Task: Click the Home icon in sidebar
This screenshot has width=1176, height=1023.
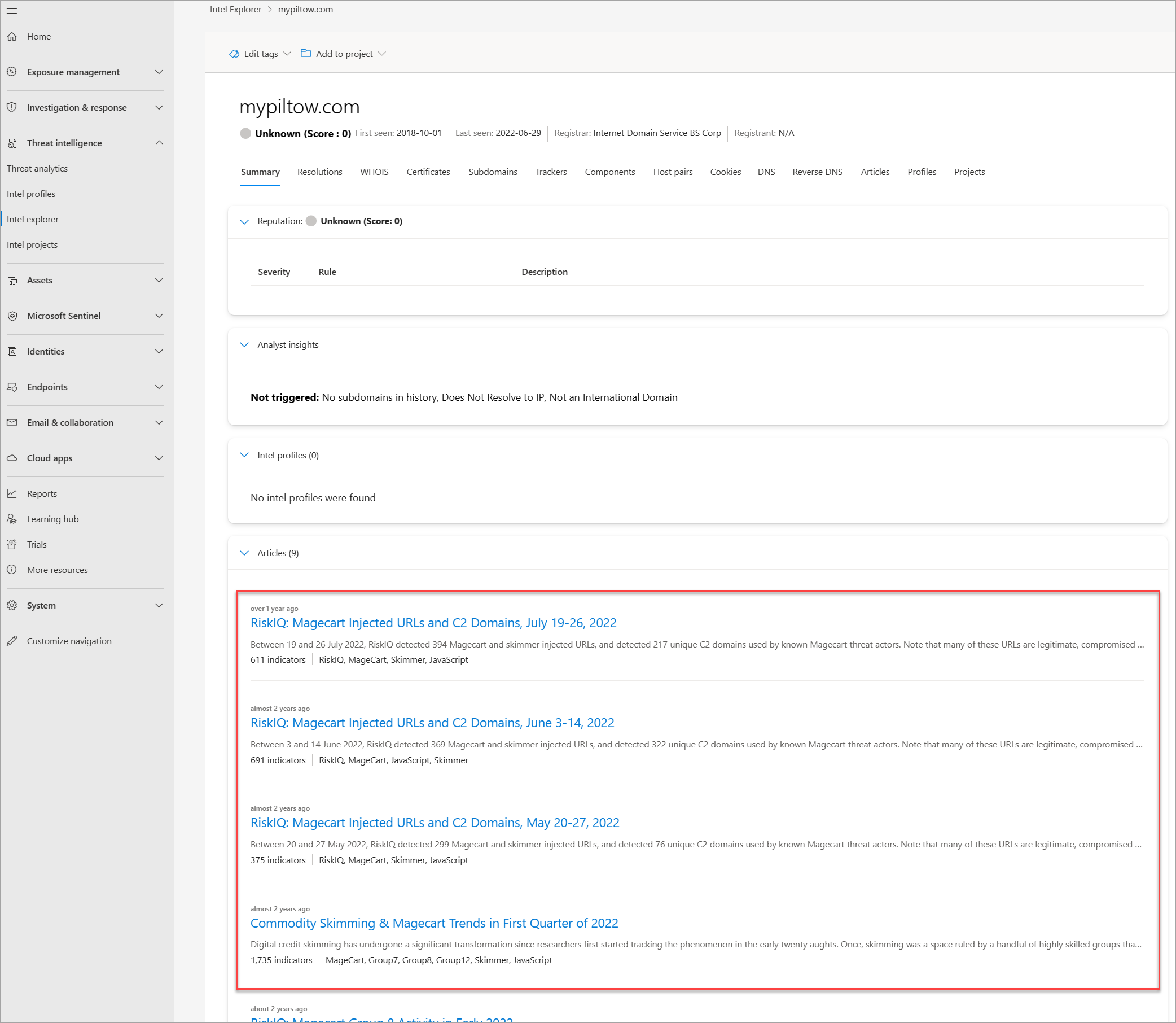Action: pyautogui.click(x=12, y=37)
